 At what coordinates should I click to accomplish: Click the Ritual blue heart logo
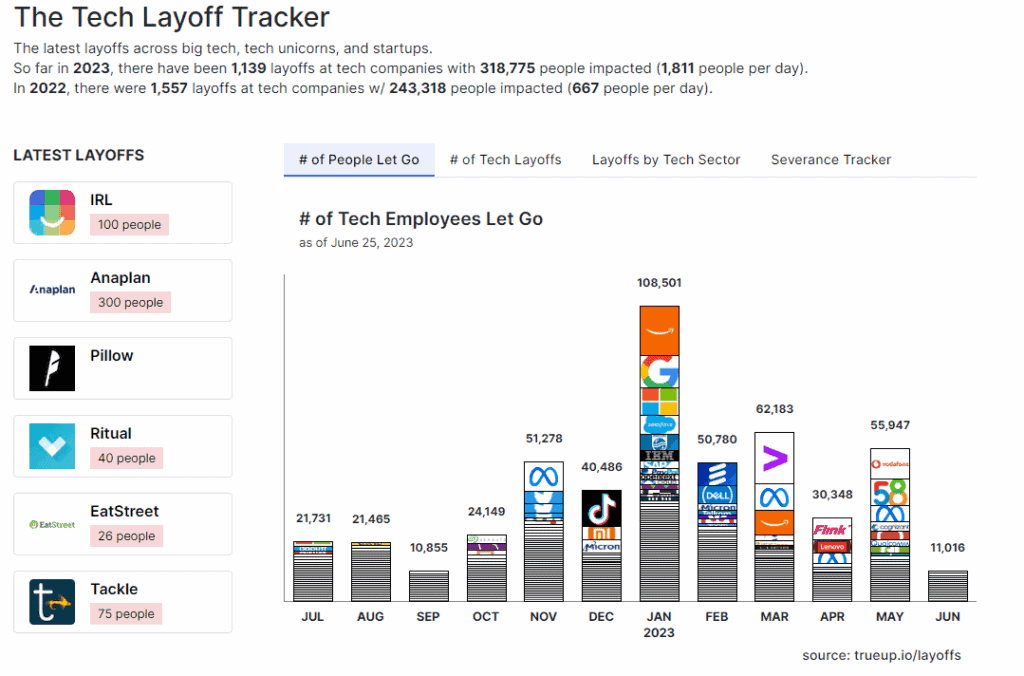(52, 446)
